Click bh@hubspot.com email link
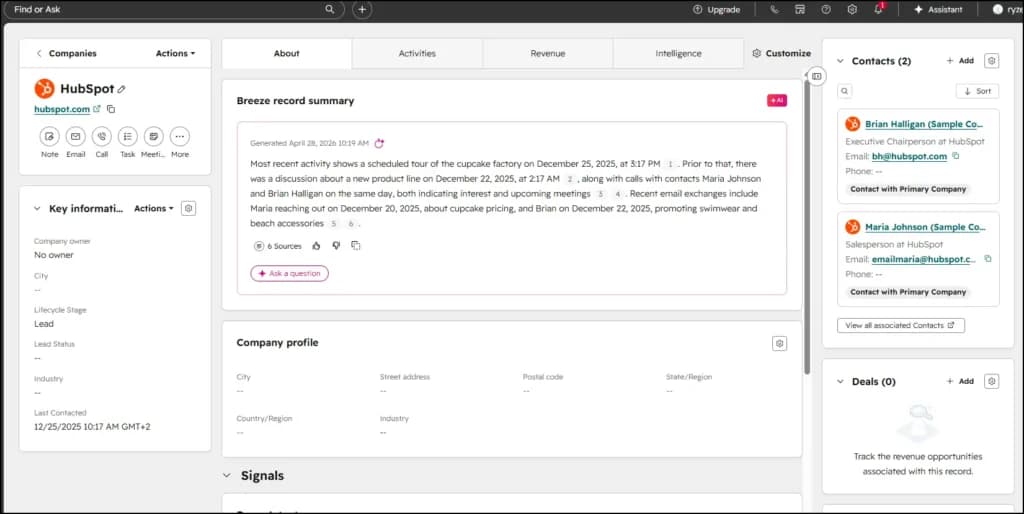 (x=909, y=157)
